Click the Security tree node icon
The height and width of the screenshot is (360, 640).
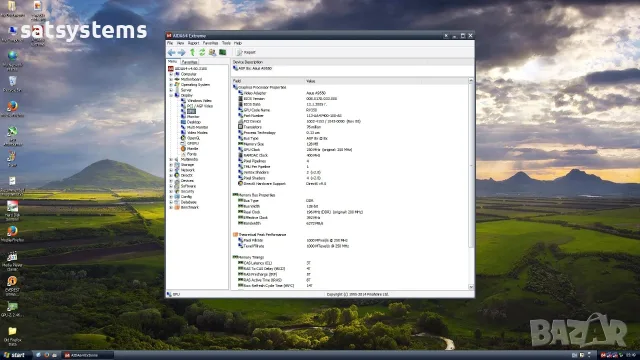tap(177, 191)
